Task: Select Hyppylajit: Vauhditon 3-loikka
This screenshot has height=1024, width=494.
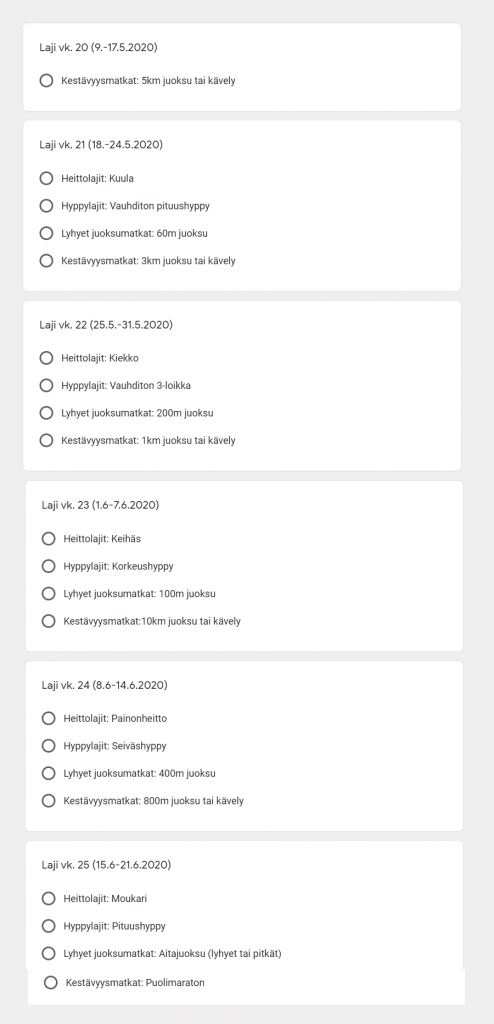Action: click(x=46, y=385)
